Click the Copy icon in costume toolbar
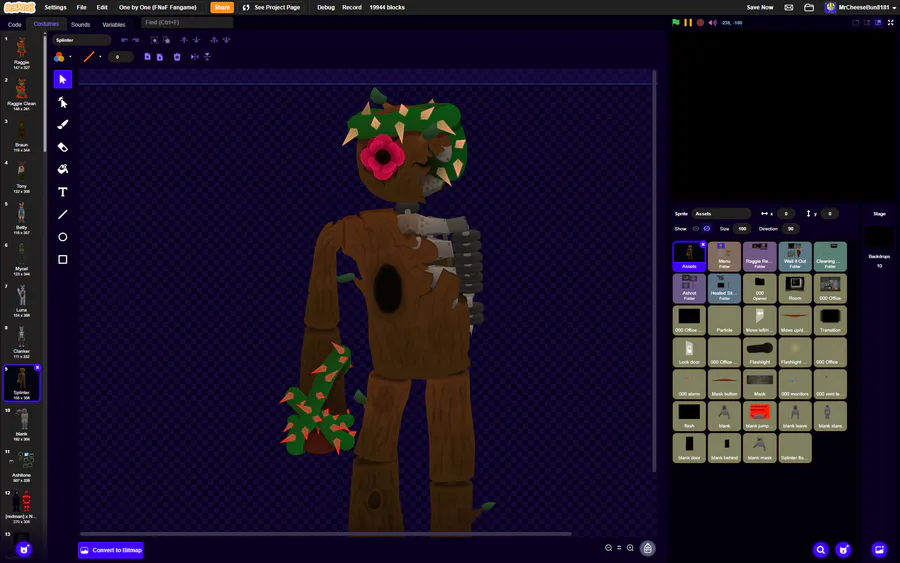Image resolution: width=900 pixels, height=563 pixels. pos(148,57)
